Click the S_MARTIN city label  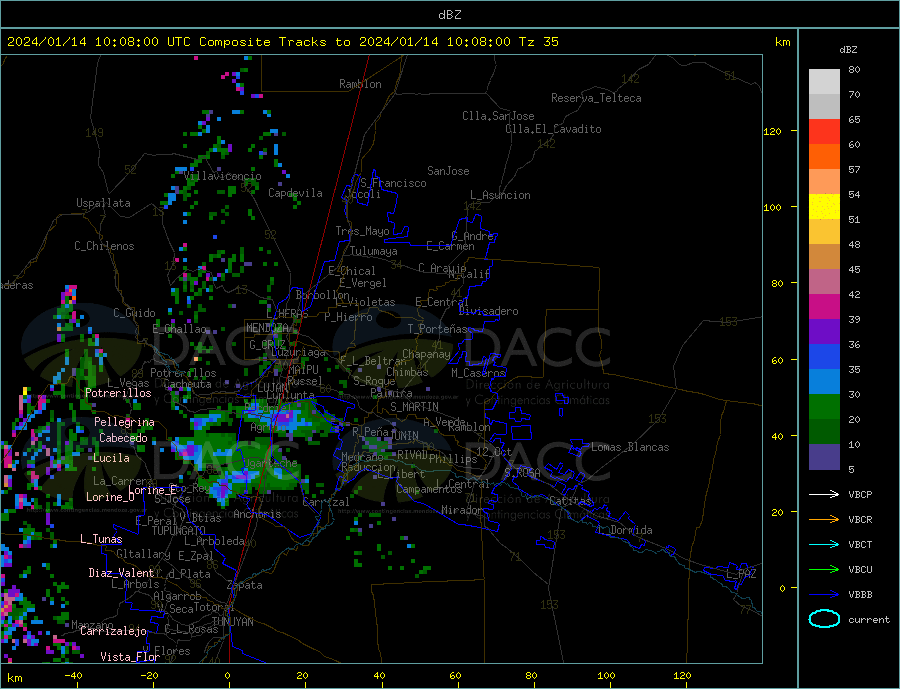(x=414, y=407)
